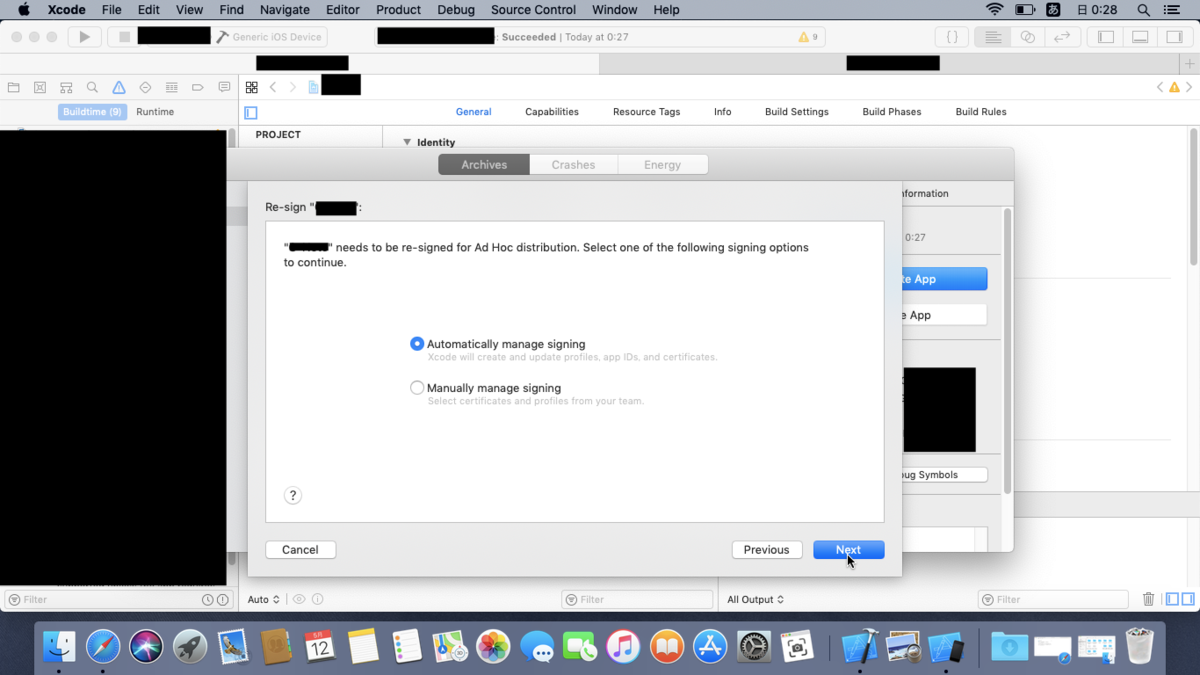The image size is (1200, 675).
Task: Open the Build Settings tab
Action: pos(797,112)
